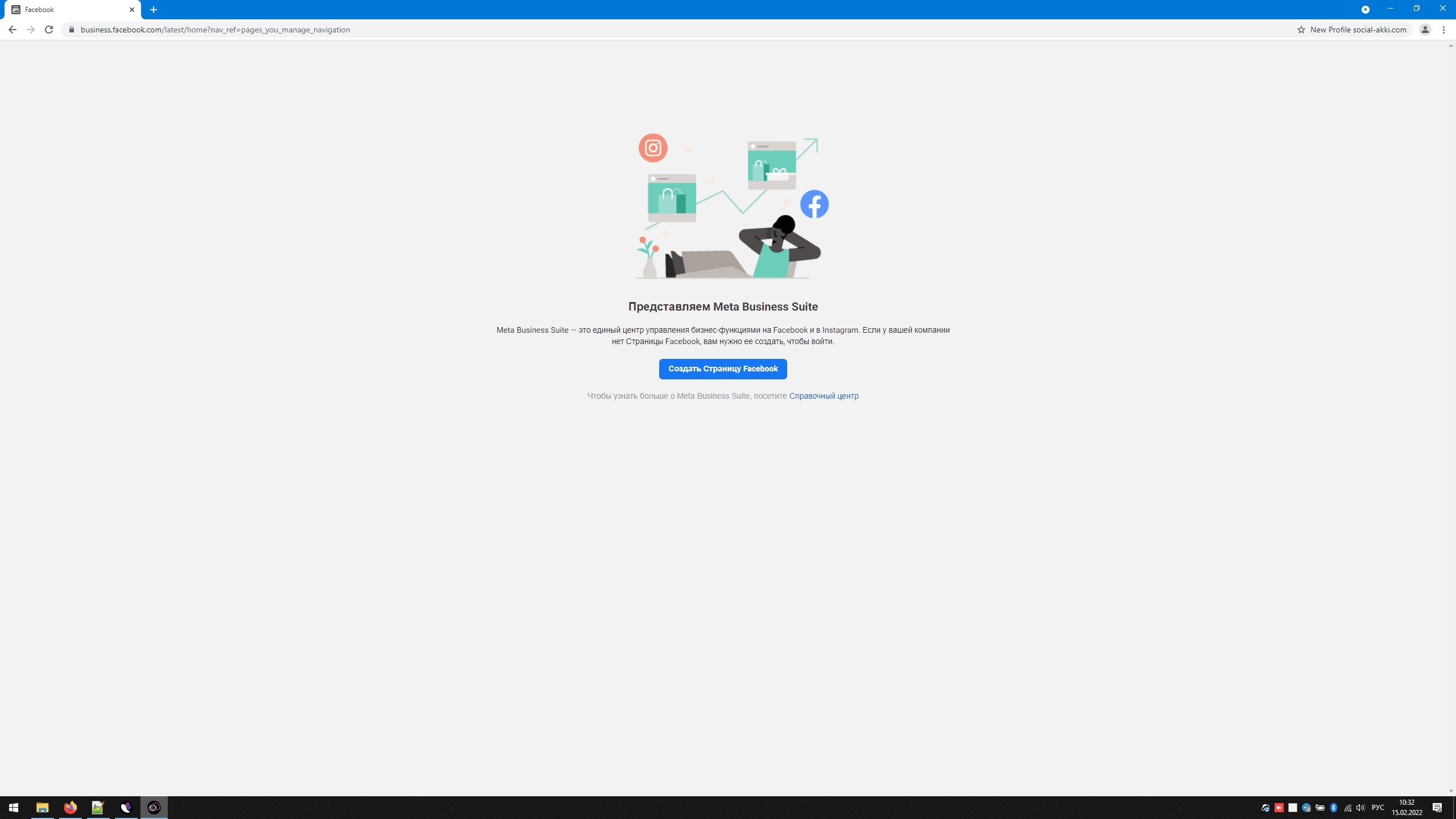Open the red AnyDesk tray icon
The image size is (1456, 819).
[1279, 808]
